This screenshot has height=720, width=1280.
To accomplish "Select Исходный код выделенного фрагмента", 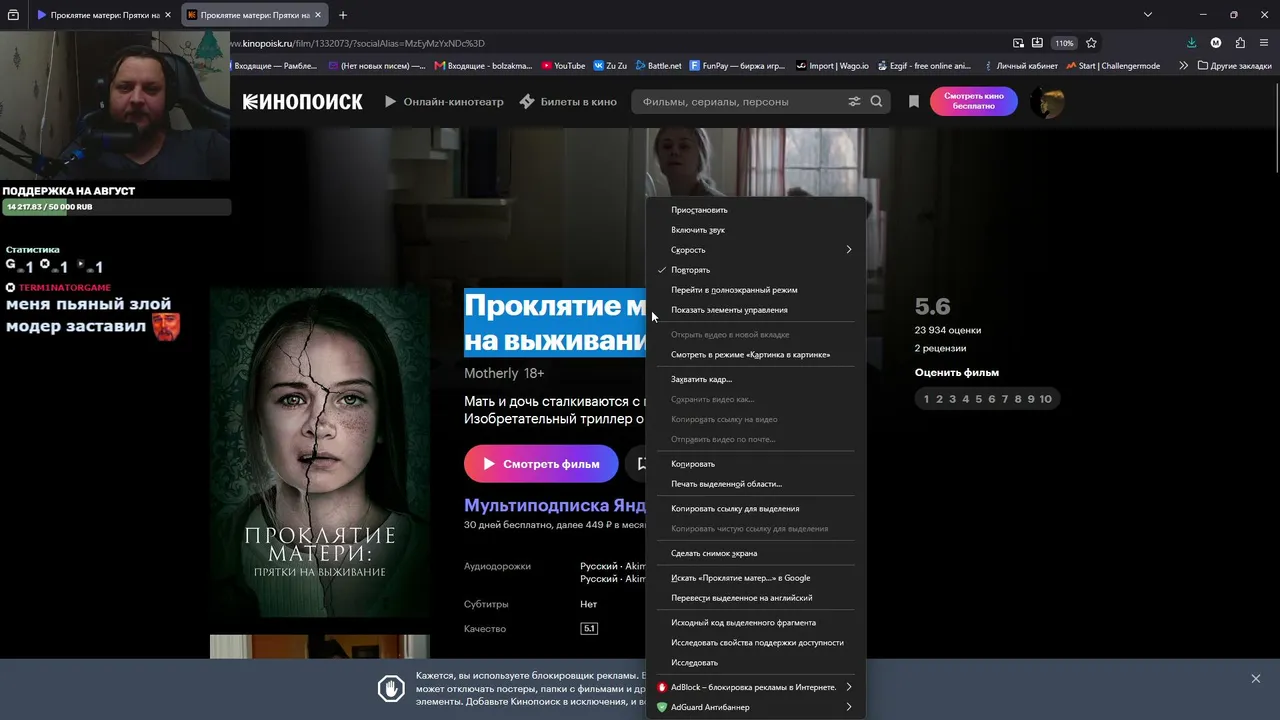I will [x=755, y=623].
